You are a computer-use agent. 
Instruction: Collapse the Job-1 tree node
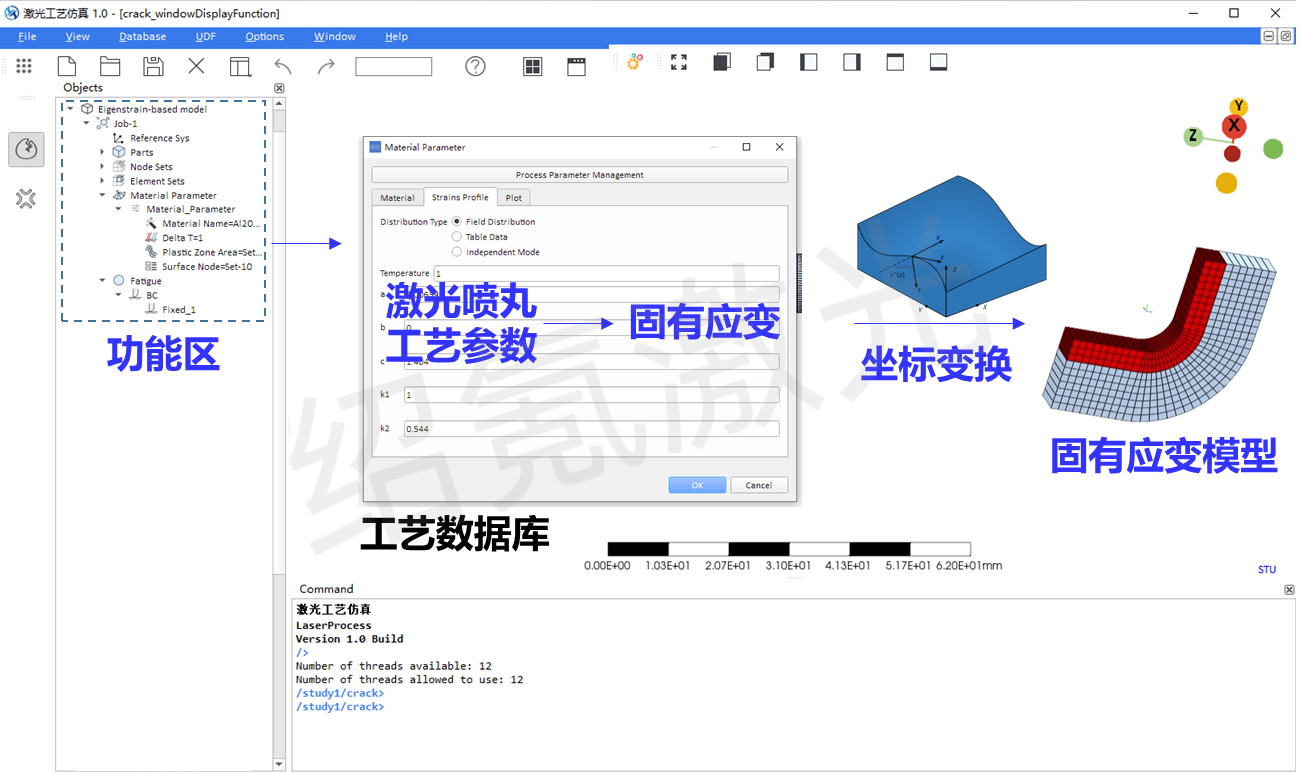pos(86,123)
